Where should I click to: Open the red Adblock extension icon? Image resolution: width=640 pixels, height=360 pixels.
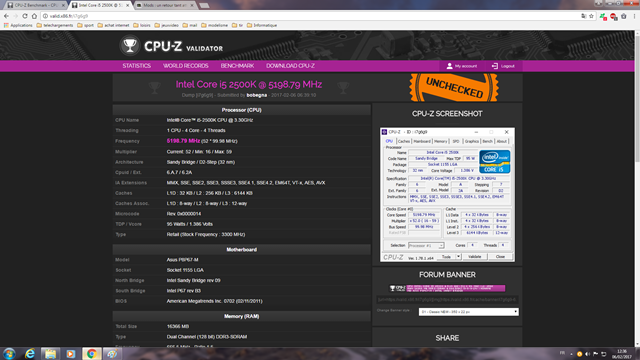(x=613, y=16)
